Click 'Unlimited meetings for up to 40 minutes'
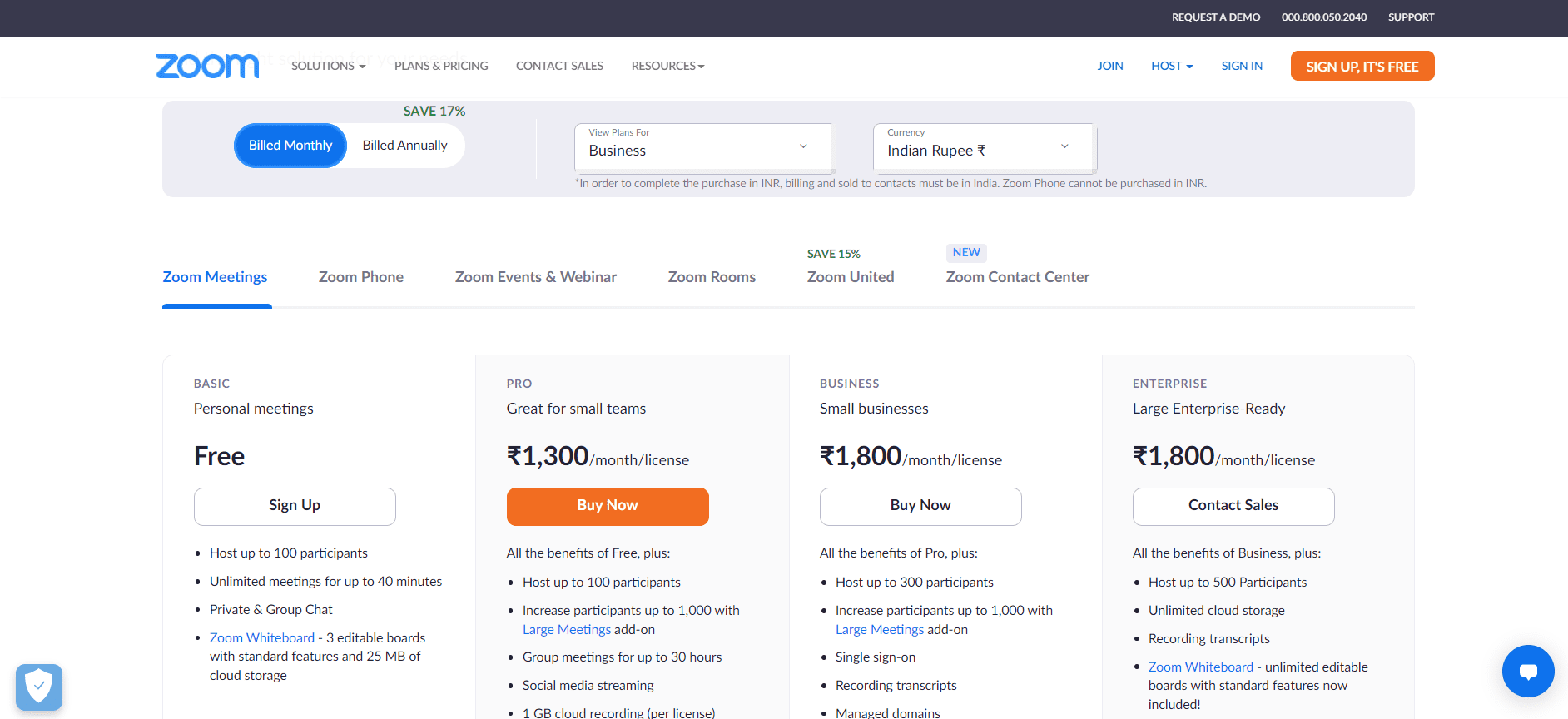1568x719 pixels. pos(326,582)
